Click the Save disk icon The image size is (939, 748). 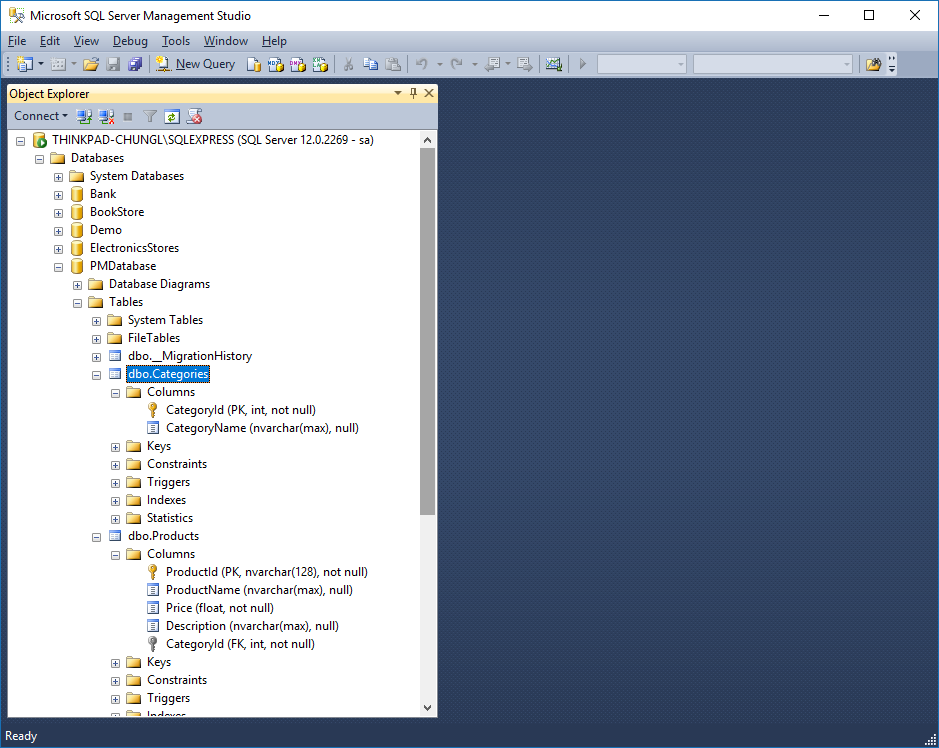coord(113,64)
